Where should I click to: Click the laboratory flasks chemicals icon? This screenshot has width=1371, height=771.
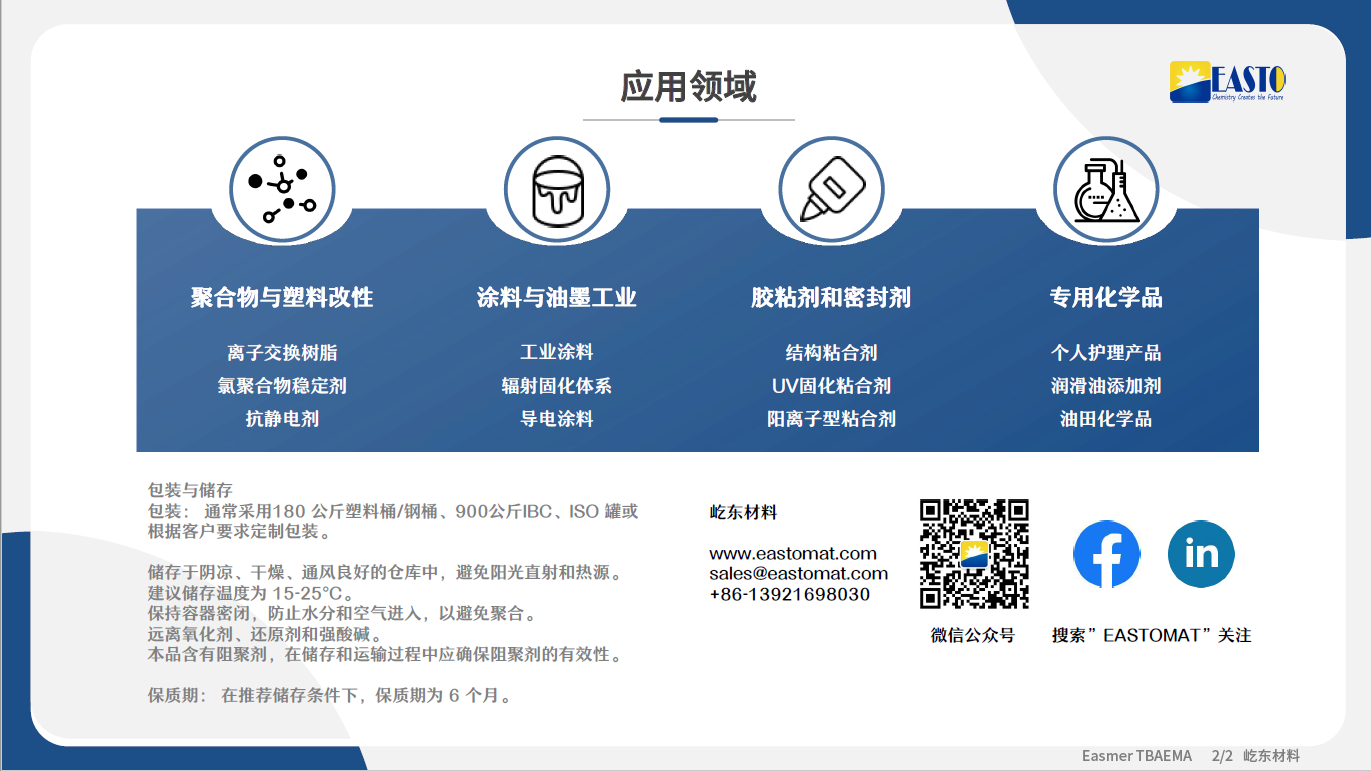pyautogui.click(x=1106, y=189)
